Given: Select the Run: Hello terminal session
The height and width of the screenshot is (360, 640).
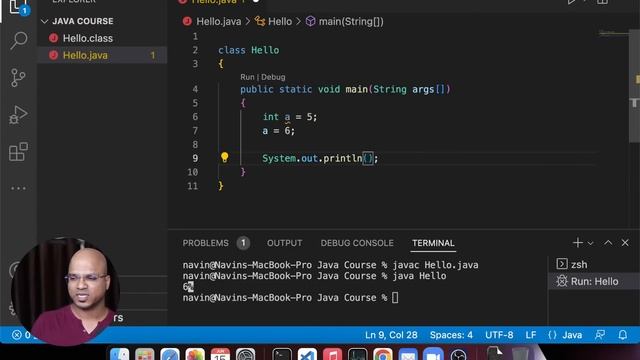Looking at the screenshot, I should pos(594,281).
